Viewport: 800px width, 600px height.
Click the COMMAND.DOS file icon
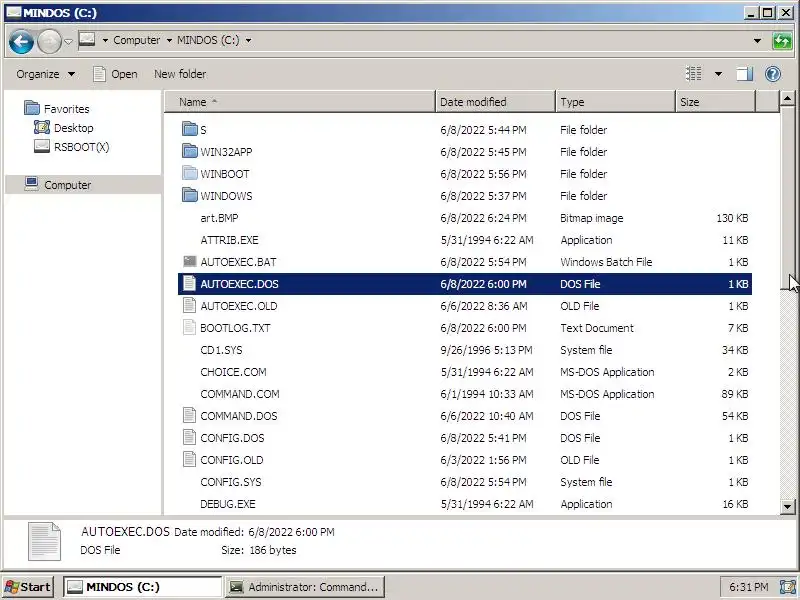click(x=190, y=415)
